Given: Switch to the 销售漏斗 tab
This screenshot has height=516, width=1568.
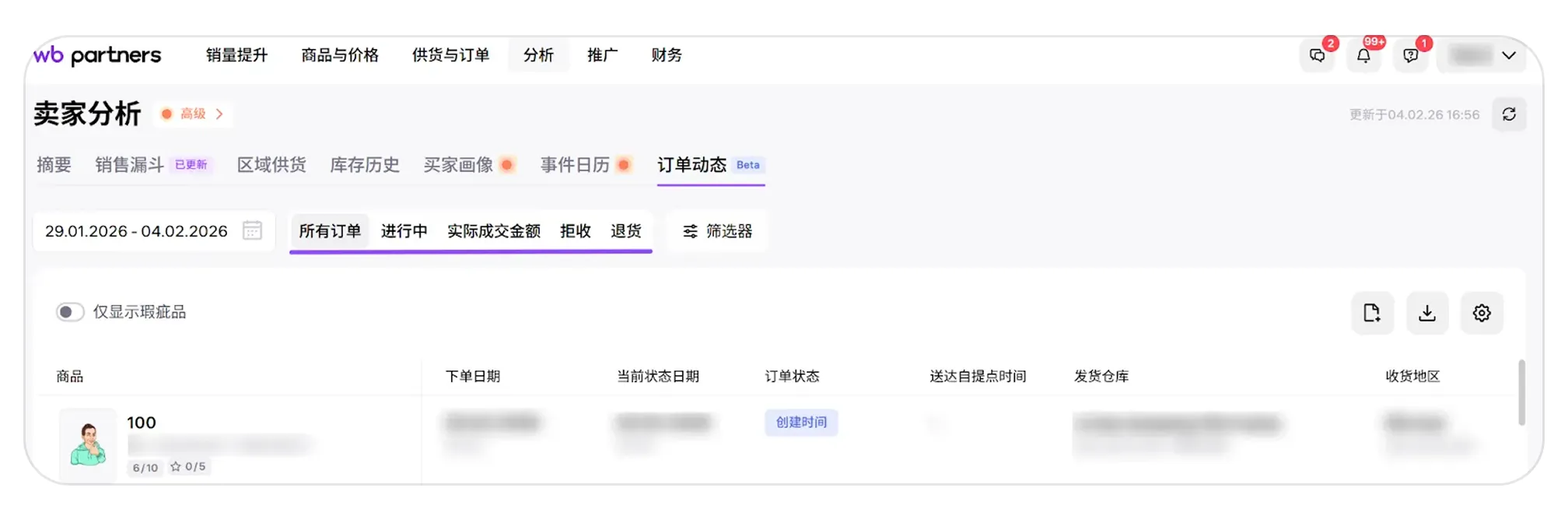Looking at the screenshot, I should click(130, 165).
